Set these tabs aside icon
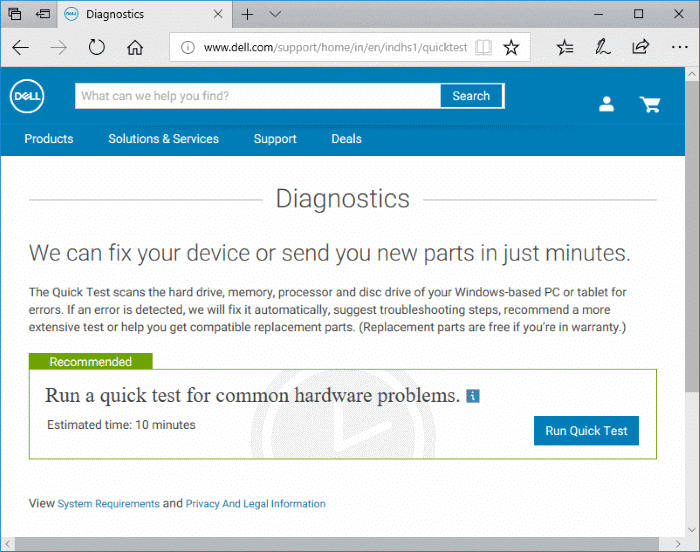 pos(43,14)
